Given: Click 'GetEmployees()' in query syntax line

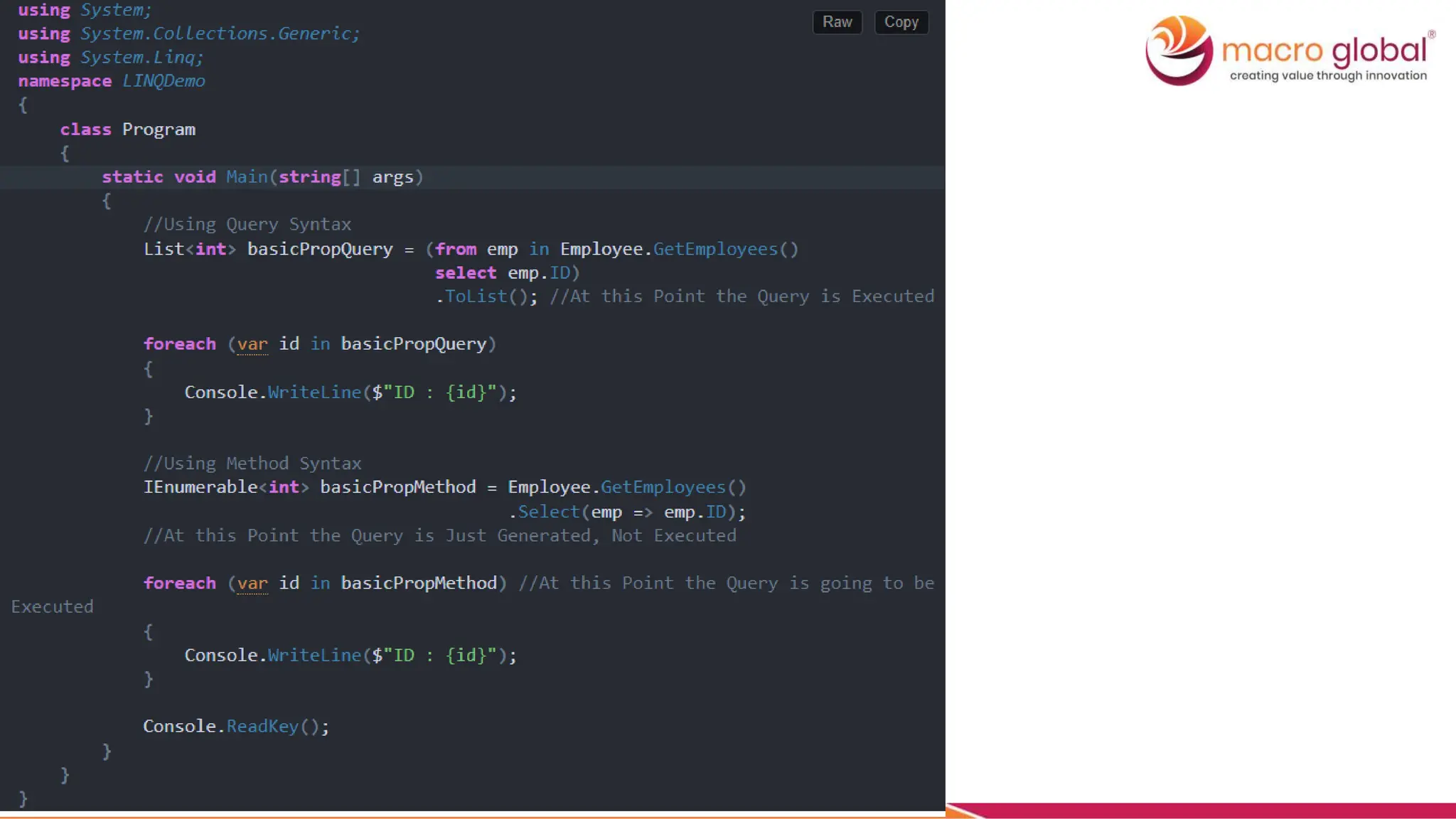Looking at the screenshot, I should (726, 250).
